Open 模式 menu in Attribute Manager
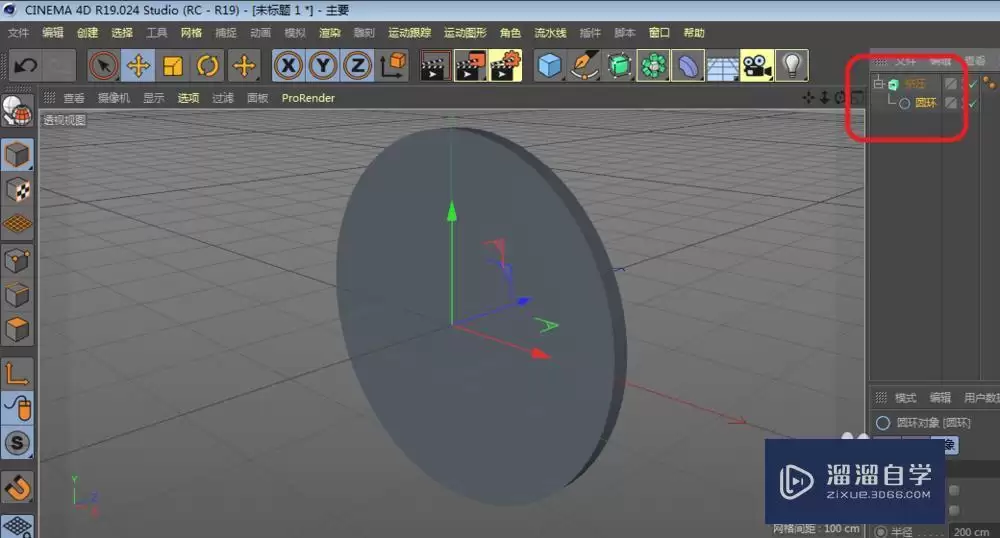This screenshot has width=1000, height=538. pyautogui.click(x=906, y=398)
